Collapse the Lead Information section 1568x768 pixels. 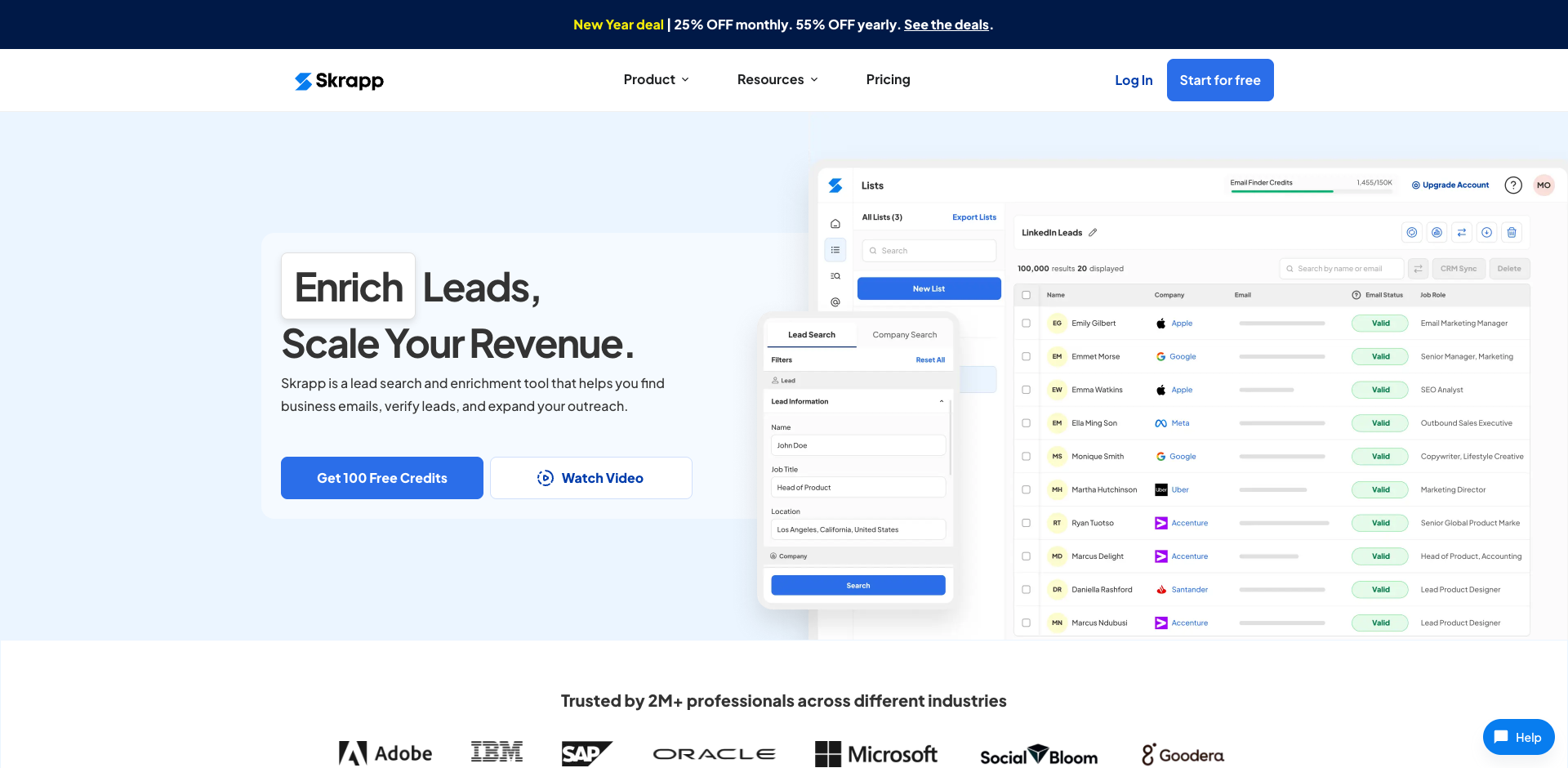point(942,402)
